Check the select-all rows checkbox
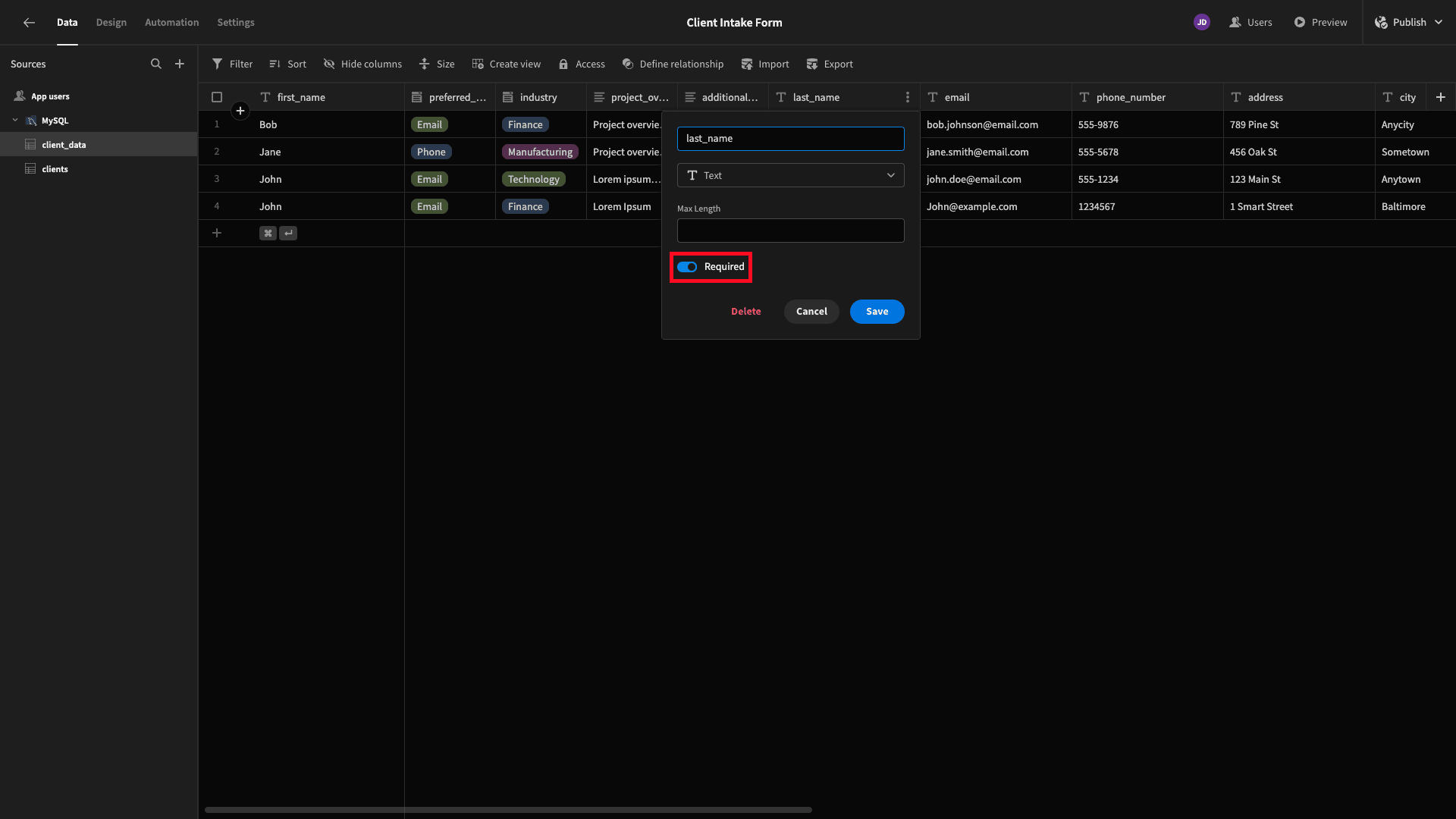The width and height of the screenshot is (1456, 819). click(217, 97)
